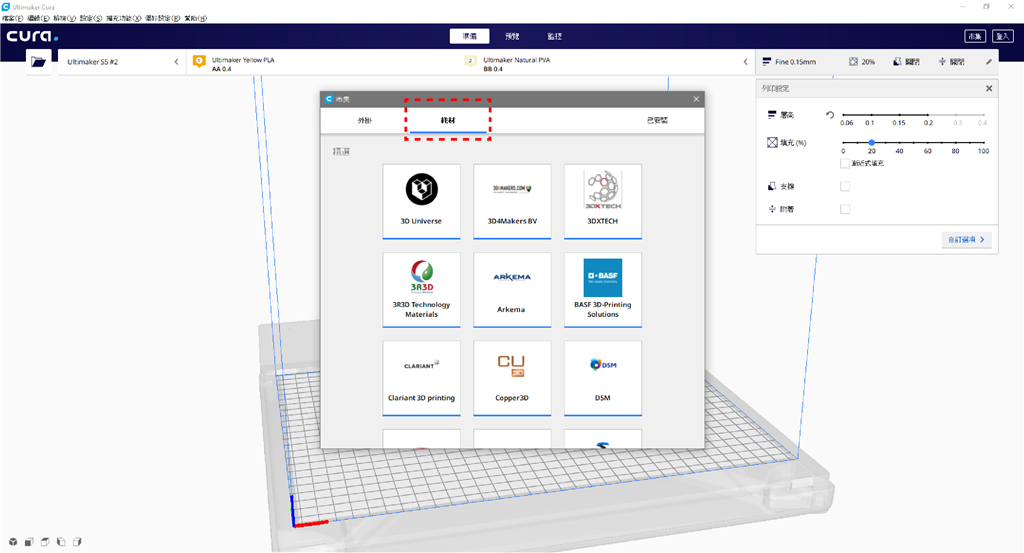Expand the Ultimaker S5 #2 printer selector
This screenshot has width=1024, height=553.
click(x=176, y=62)
